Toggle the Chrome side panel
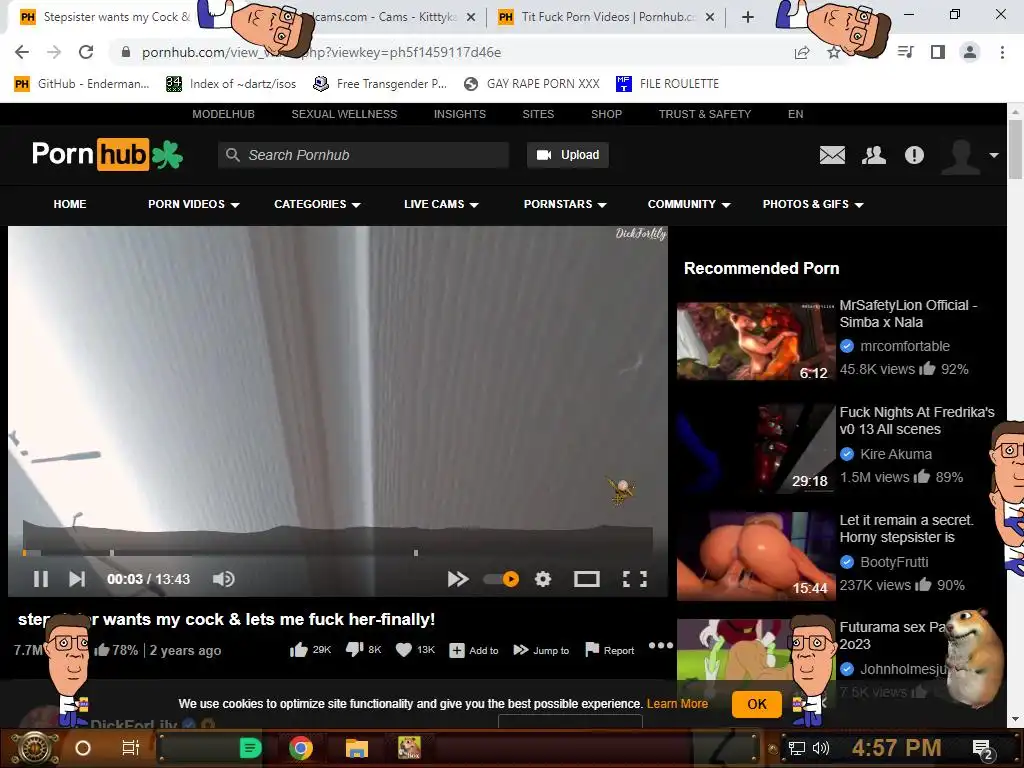 [x=938, y=52]
